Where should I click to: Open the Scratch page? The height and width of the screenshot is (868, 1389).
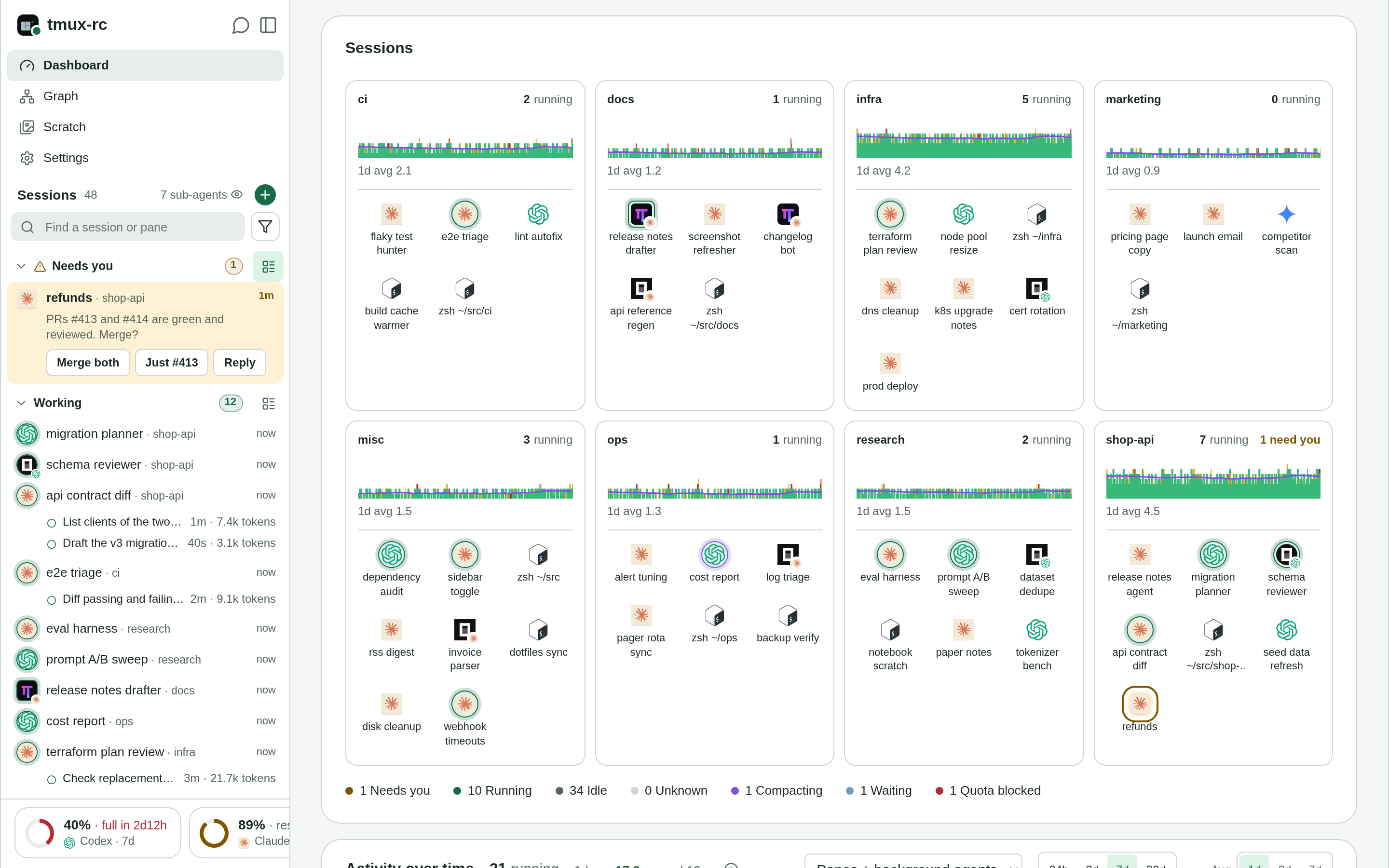coord(145,127)
